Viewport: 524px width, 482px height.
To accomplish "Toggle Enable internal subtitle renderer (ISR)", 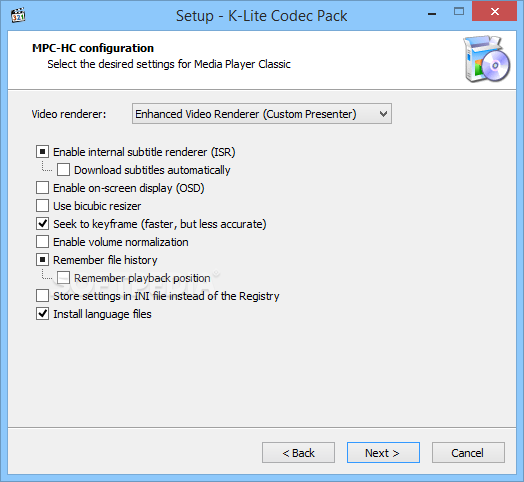I will [42, 152].
